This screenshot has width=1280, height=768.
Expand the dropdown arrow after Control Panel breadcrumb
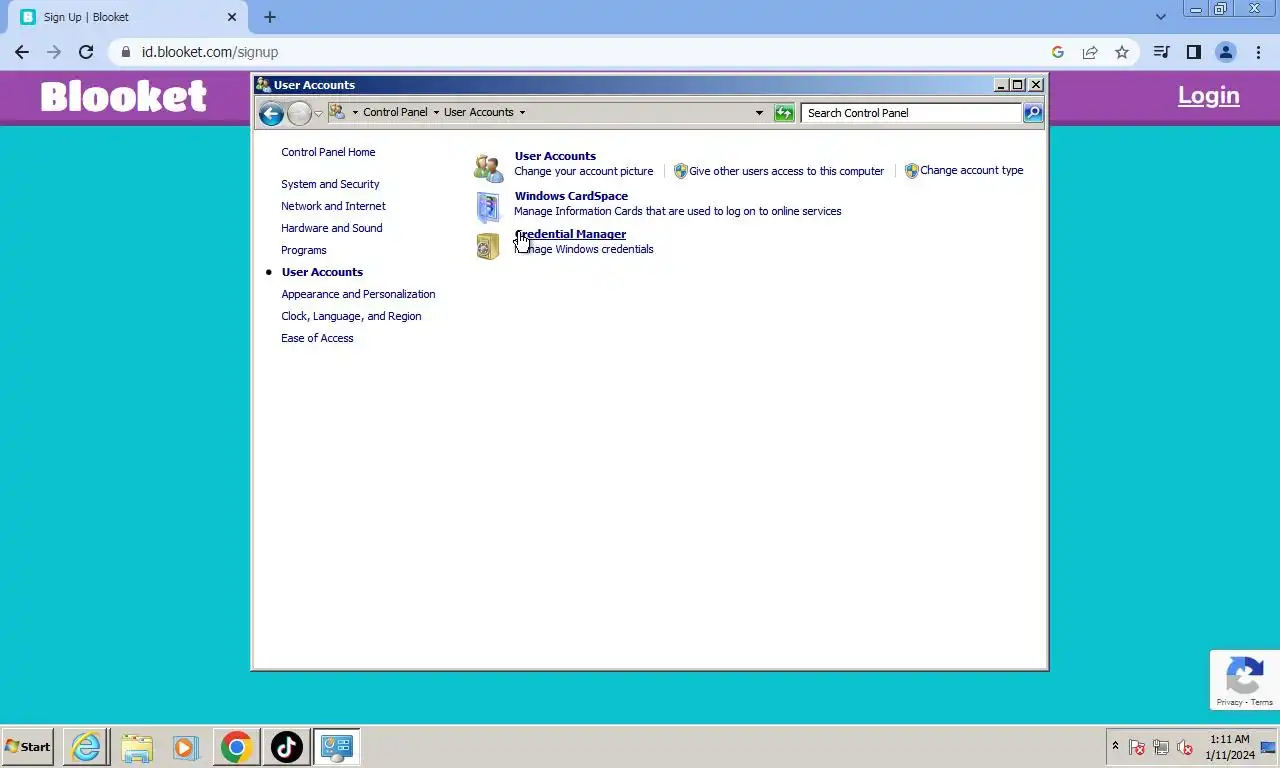point(436,112)
